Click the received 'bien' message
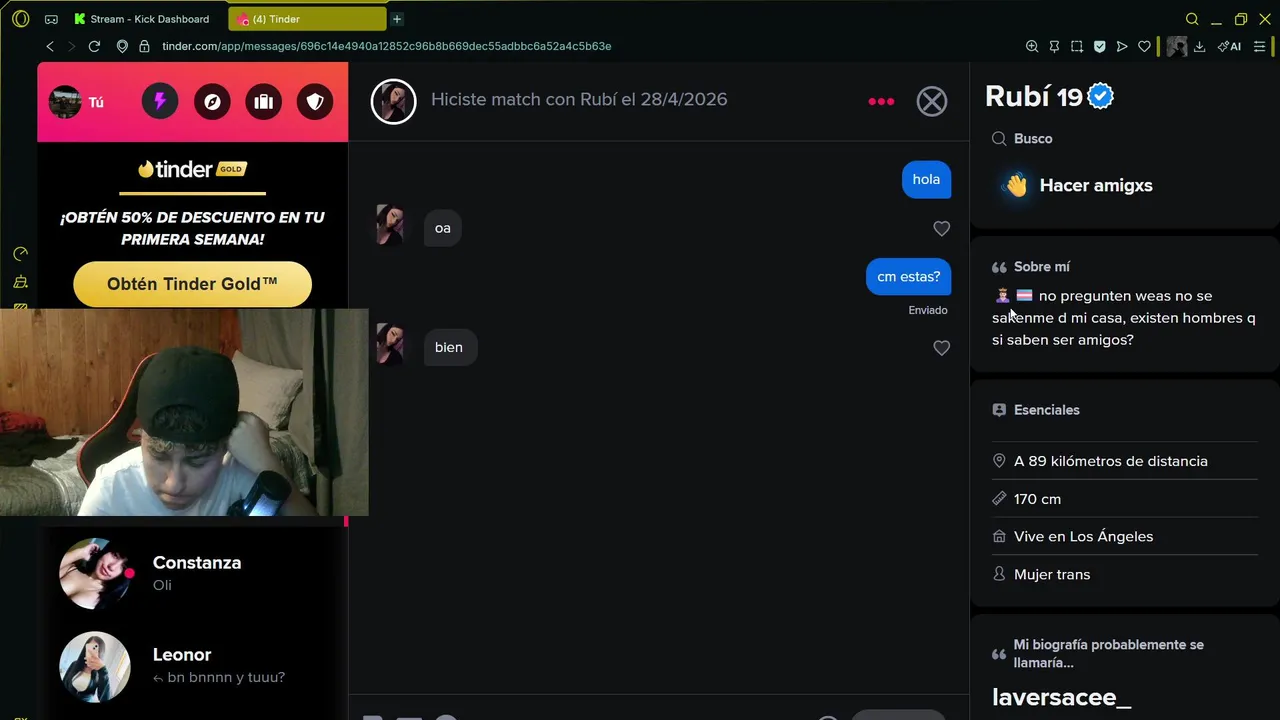The height and width of the screenshot is (720, 1280). [x=449, y=347]
